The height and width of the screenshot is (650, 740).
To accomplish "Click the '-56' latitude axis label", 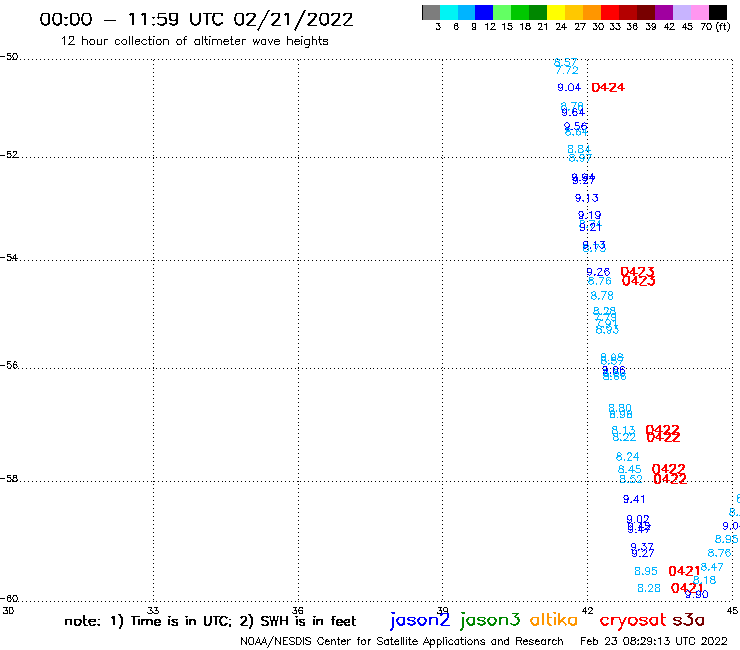I will click(x=9, y=365).
